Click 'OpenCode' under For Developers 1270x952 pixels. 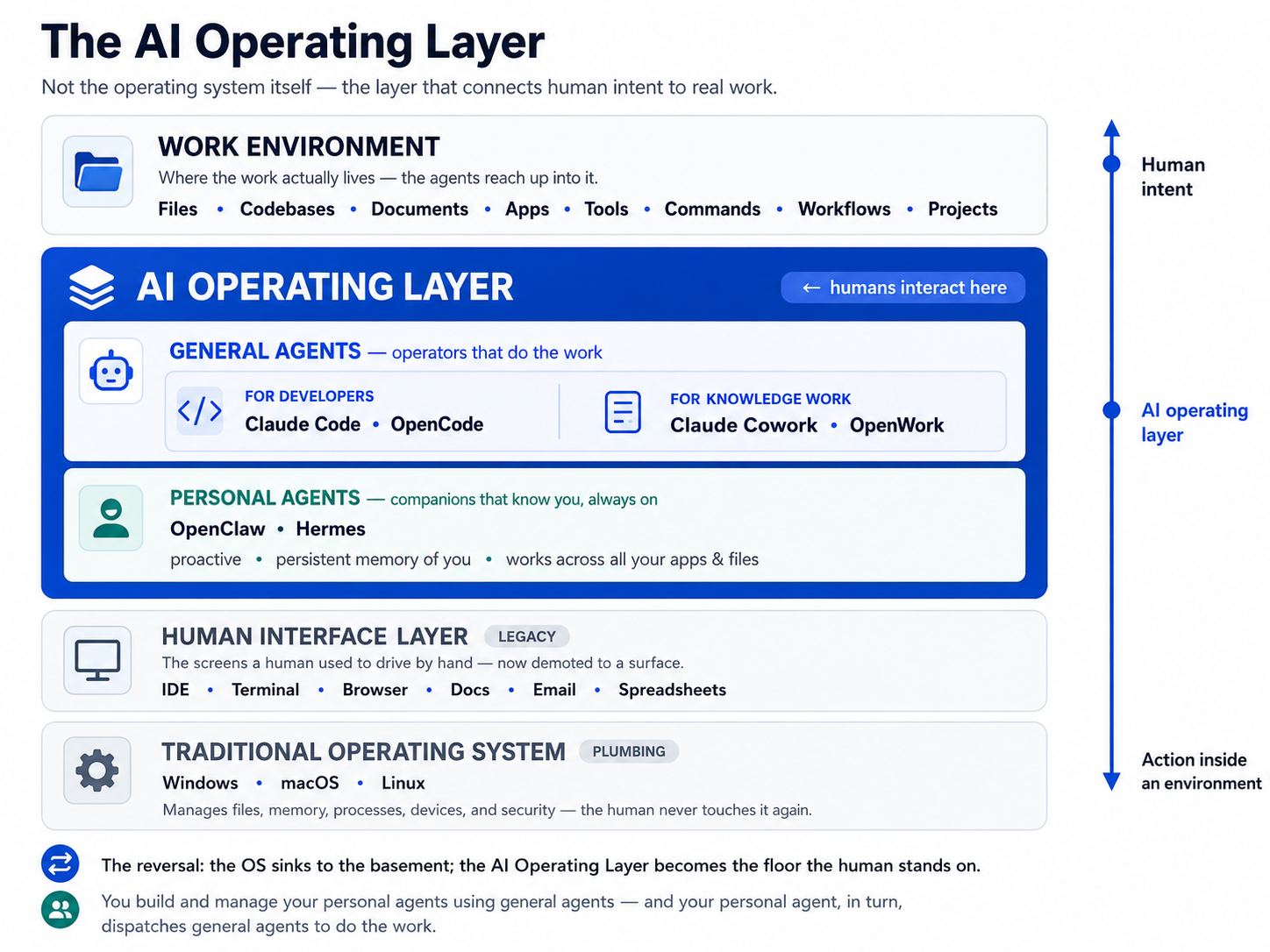point(437,424)
